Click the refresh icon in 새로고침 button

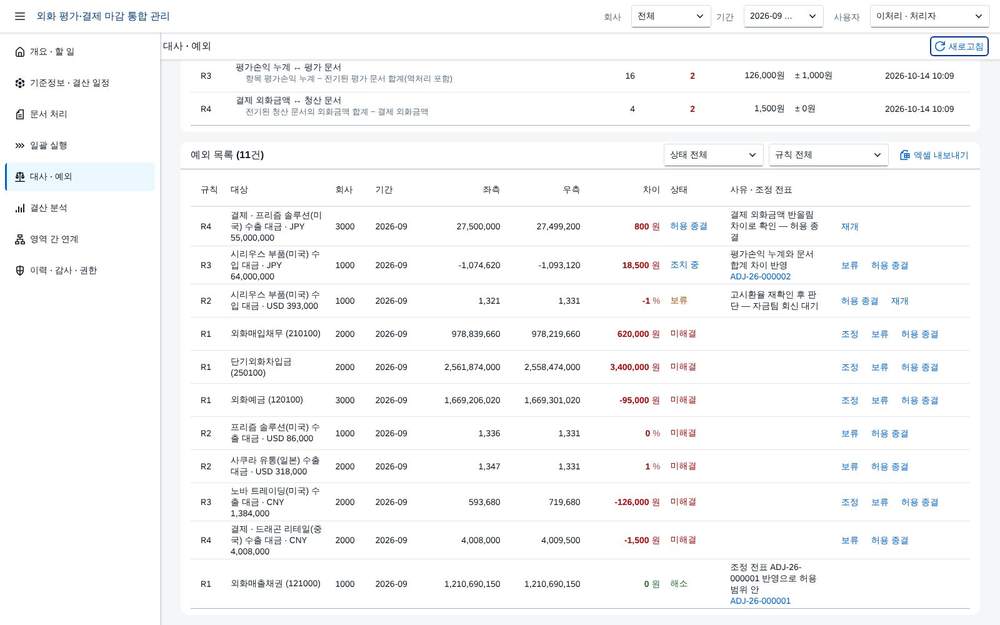[939, 47]
